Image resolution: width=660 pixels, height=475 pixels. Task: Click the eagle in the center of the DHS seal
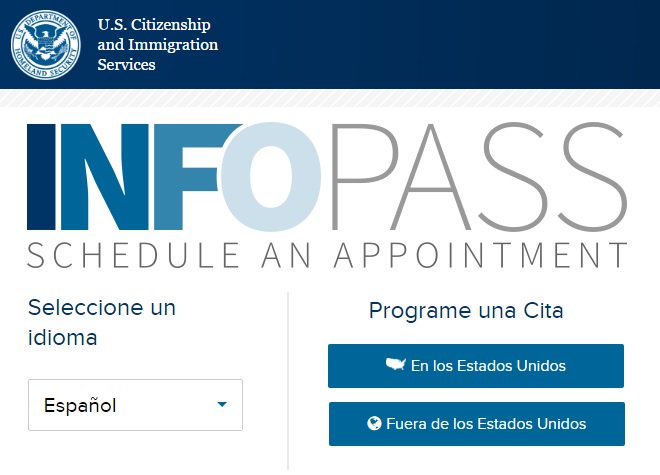[x=45, y=43]
